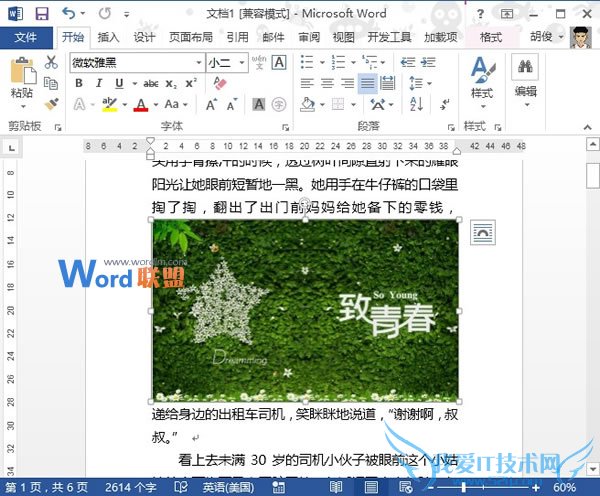Open the Change Case Aa dropdown
600x496 pixels.
click(x=176, y=104)
